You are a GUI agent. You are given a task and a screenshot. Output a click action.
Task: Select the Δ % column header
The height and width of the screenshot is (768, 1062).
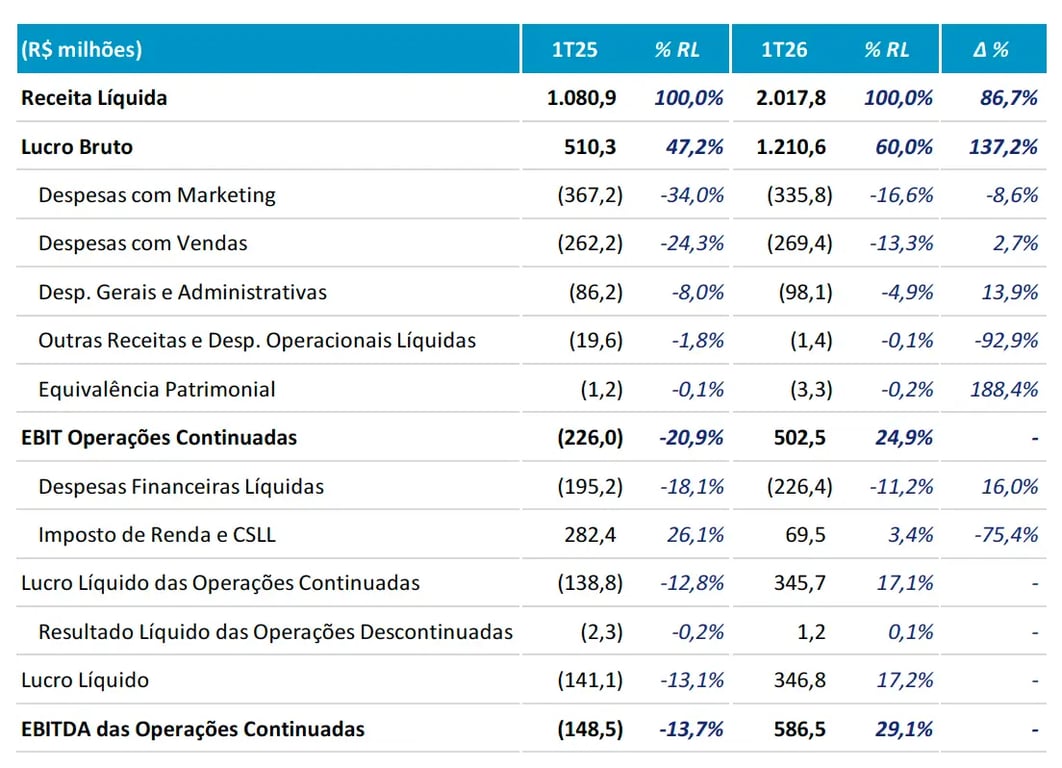[x=991, y=49]
